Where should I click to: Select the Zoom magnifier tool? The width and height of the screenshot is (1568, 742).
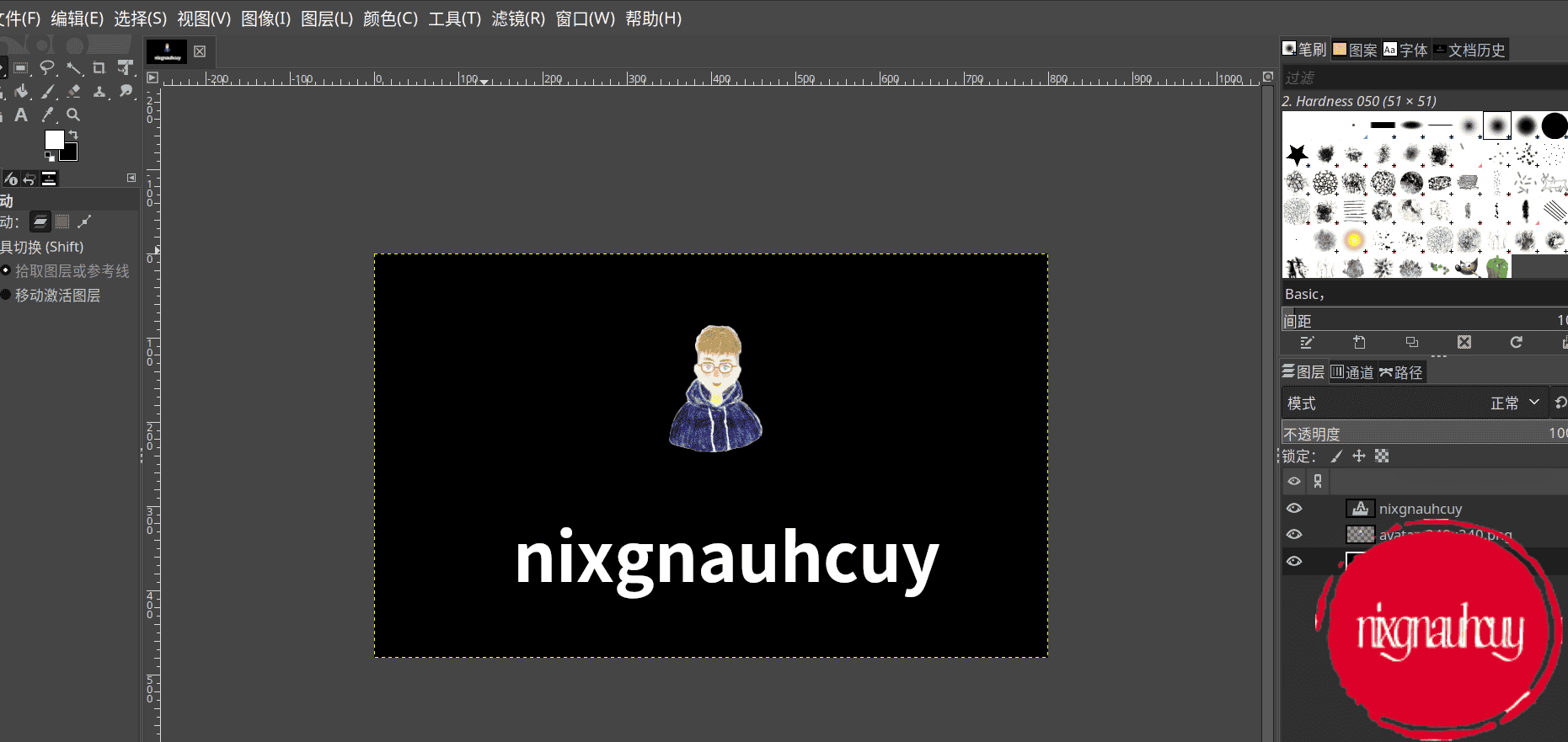coord(73,115)
